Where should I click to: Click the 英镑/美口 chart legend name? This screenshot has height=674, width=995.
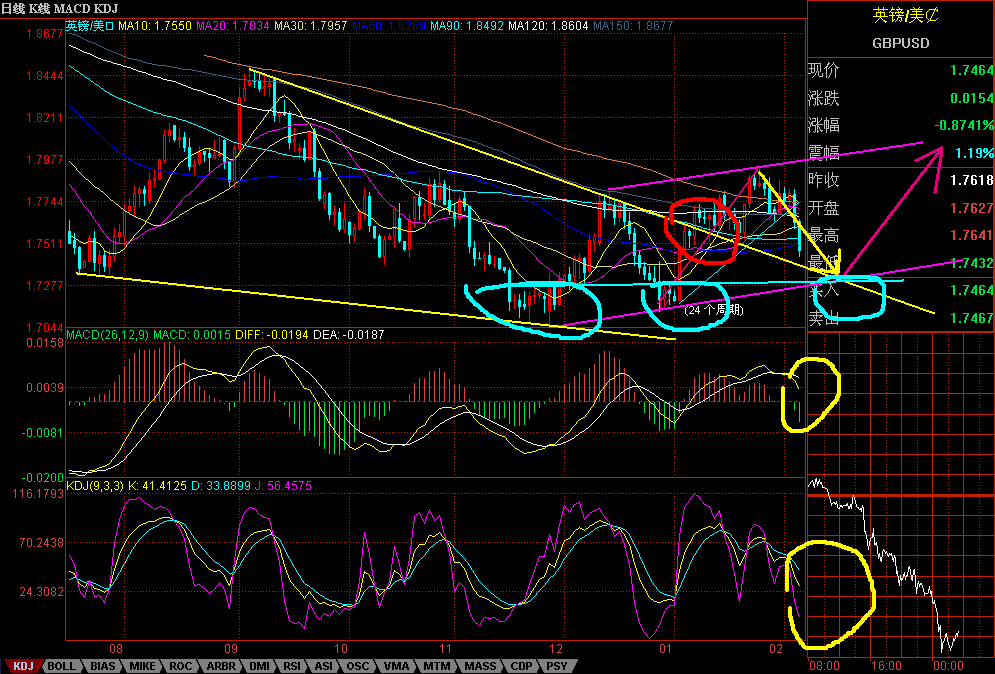pos(90,26)
